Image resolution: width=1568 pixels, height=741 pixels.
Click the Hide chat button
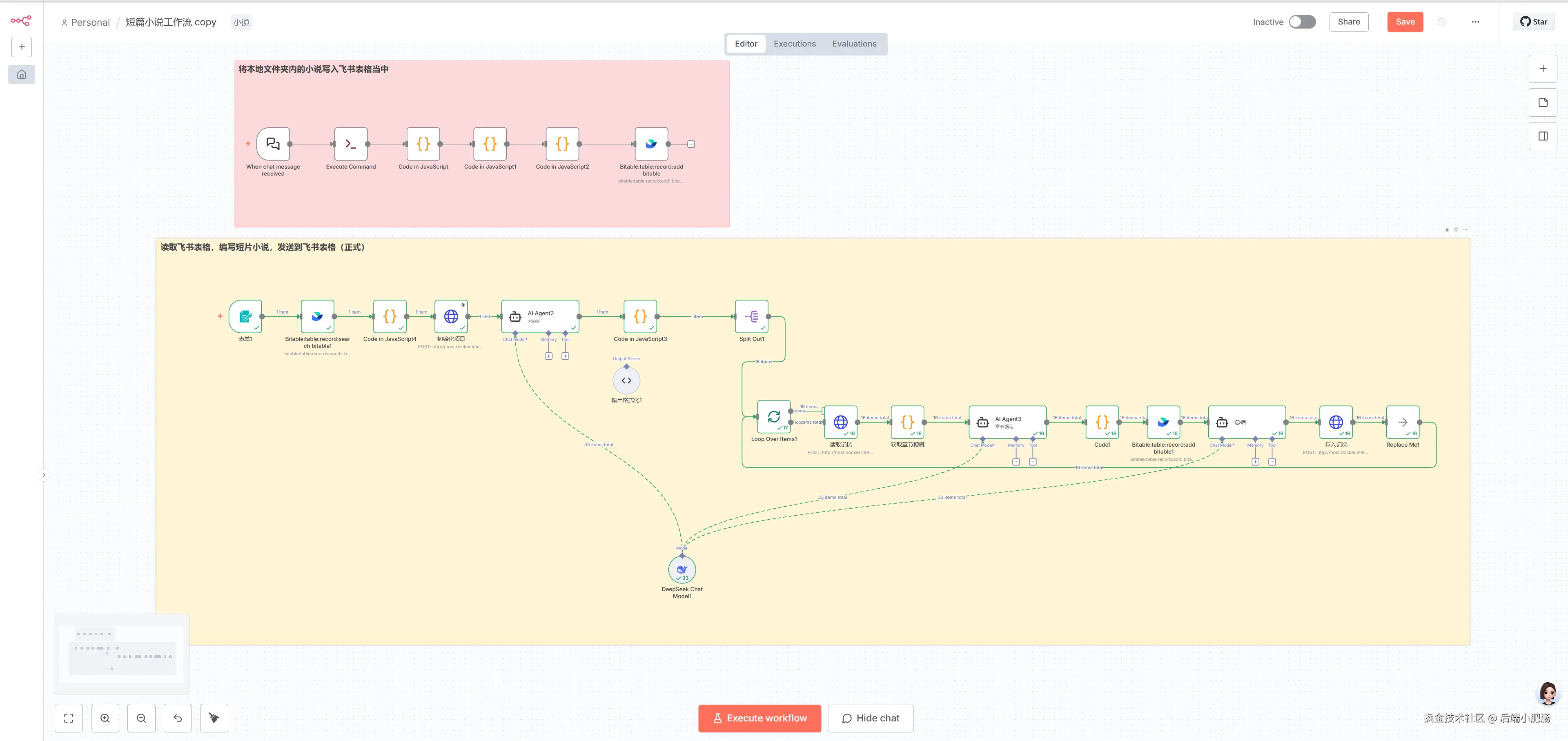click(x=870, y=718)
